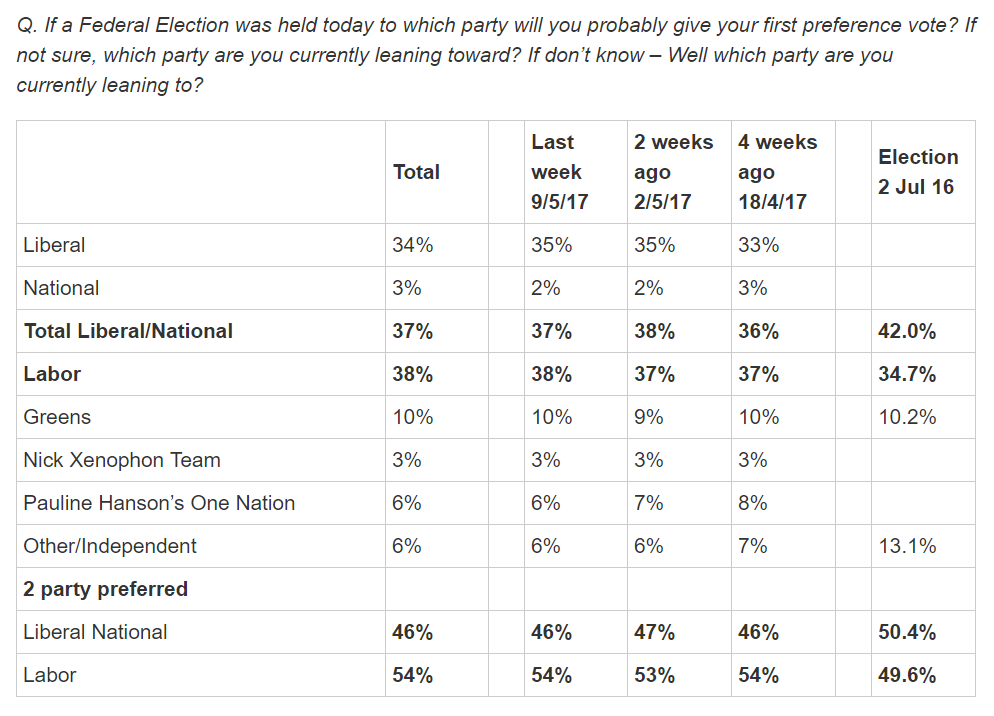This screenshot has height=716, width=994.
Task: Click the 49.6% Labor election cell
Action: [907, 675]
